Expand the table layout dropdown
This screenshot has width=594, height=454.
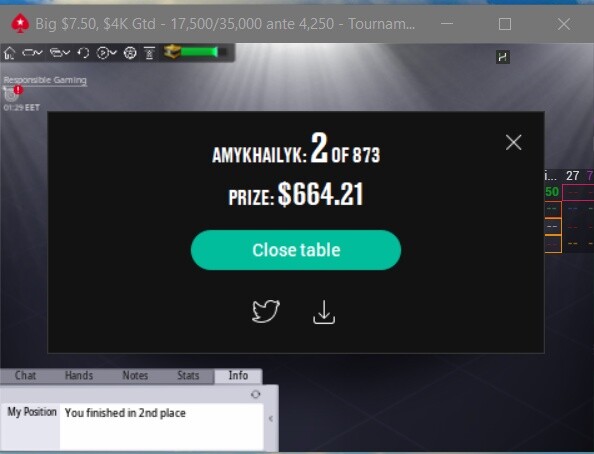coord(32,53)
